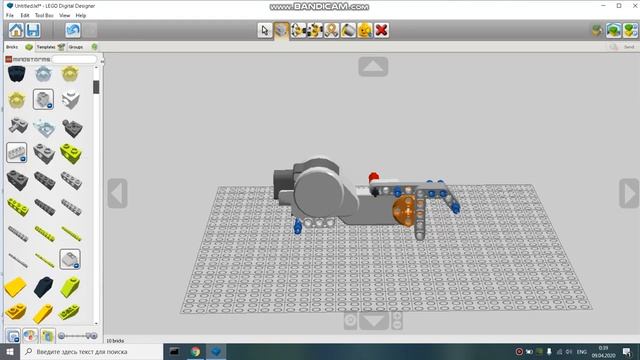The width and height of the screenshot is (640, 360).
Task: Open the View menu
Action: pyautogui.click(x=64, y=15)
